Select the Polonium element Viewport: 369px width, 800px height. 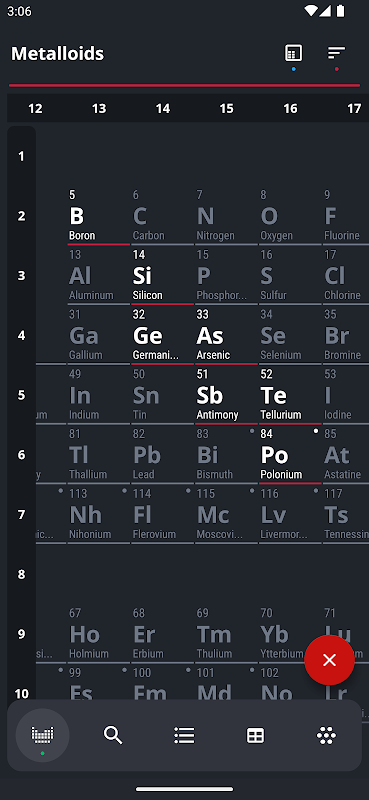coord(290,455)
